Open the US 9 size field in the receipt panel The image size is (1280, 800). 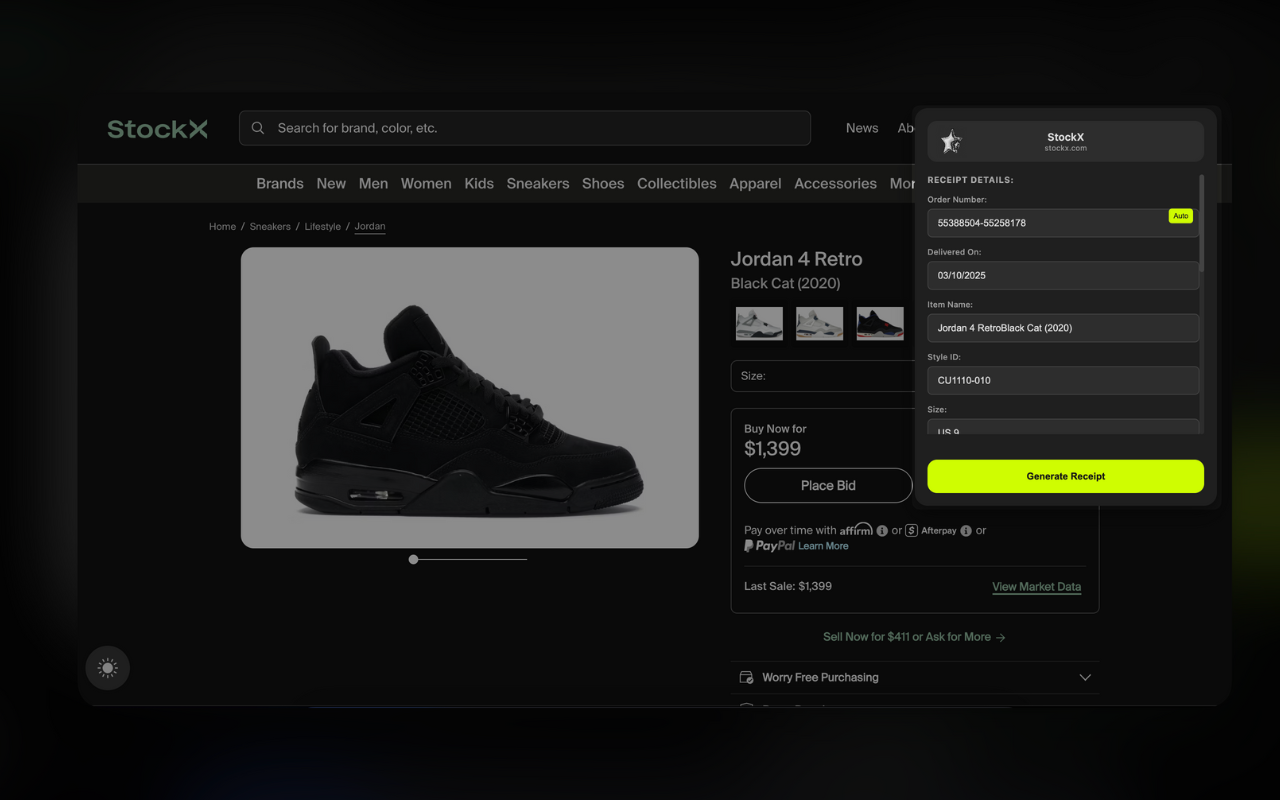pyautogui.click(x=1062, y=428)
